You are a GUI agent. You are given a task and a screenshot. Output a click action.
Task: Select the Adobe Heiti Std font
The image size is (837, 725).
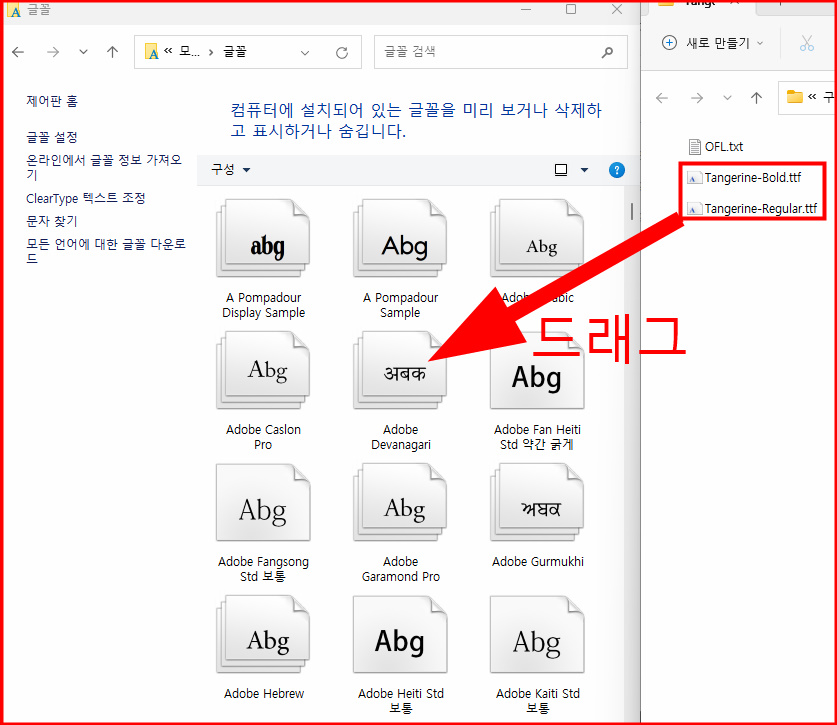pos(400,655)
